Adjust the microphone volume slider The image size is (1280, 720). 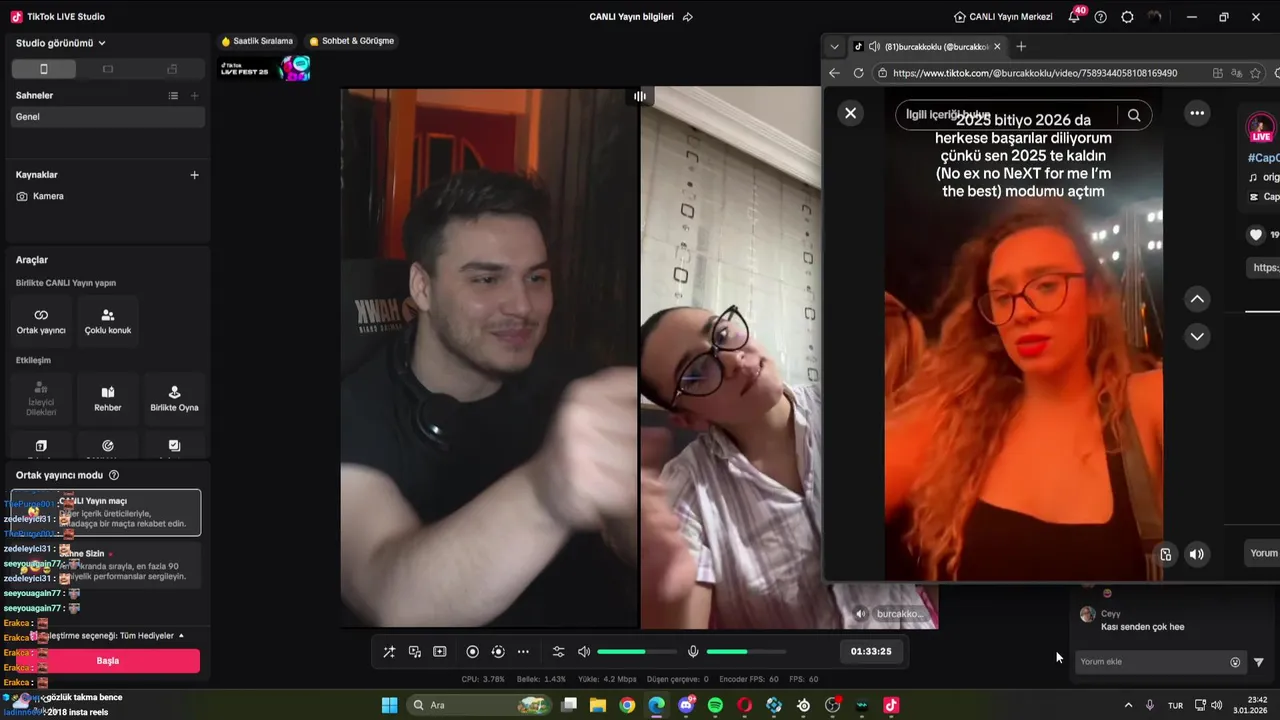pyautogui.click(x=746, y=652)
